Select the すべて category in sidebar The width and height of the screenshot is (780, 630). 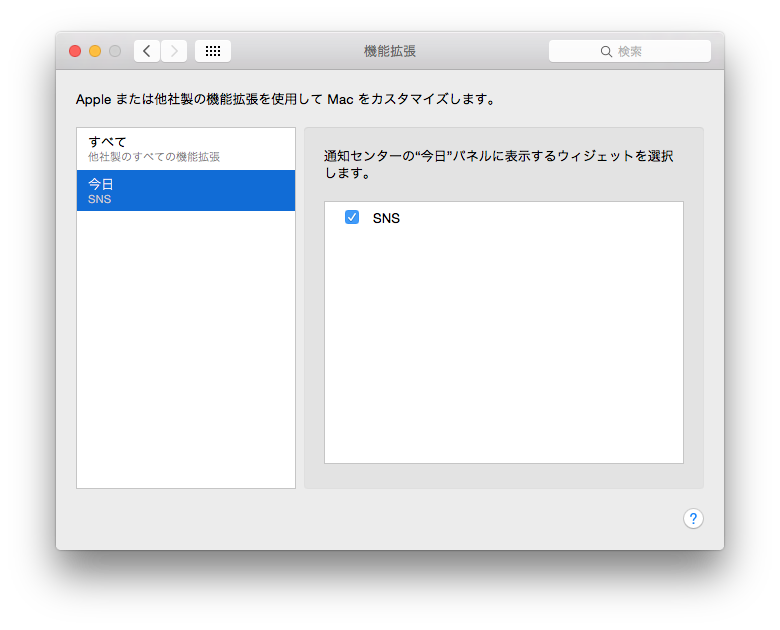(x=186, y=149)
